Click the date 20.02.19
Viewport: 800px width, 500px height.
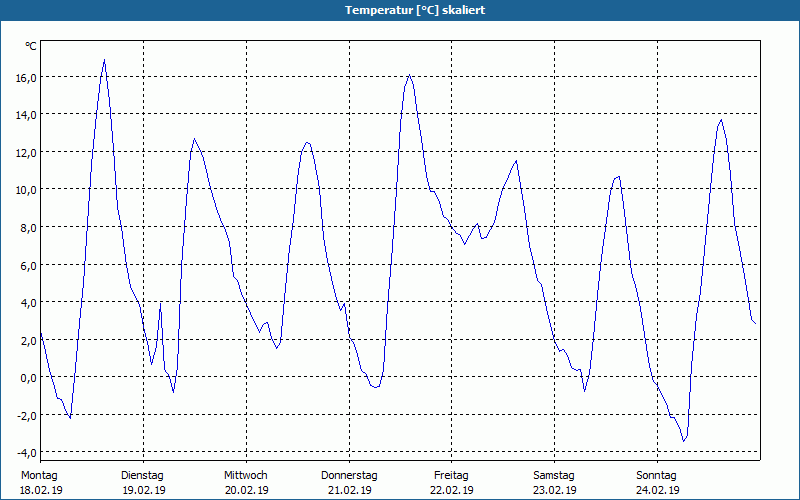click(x=246, y=490)
